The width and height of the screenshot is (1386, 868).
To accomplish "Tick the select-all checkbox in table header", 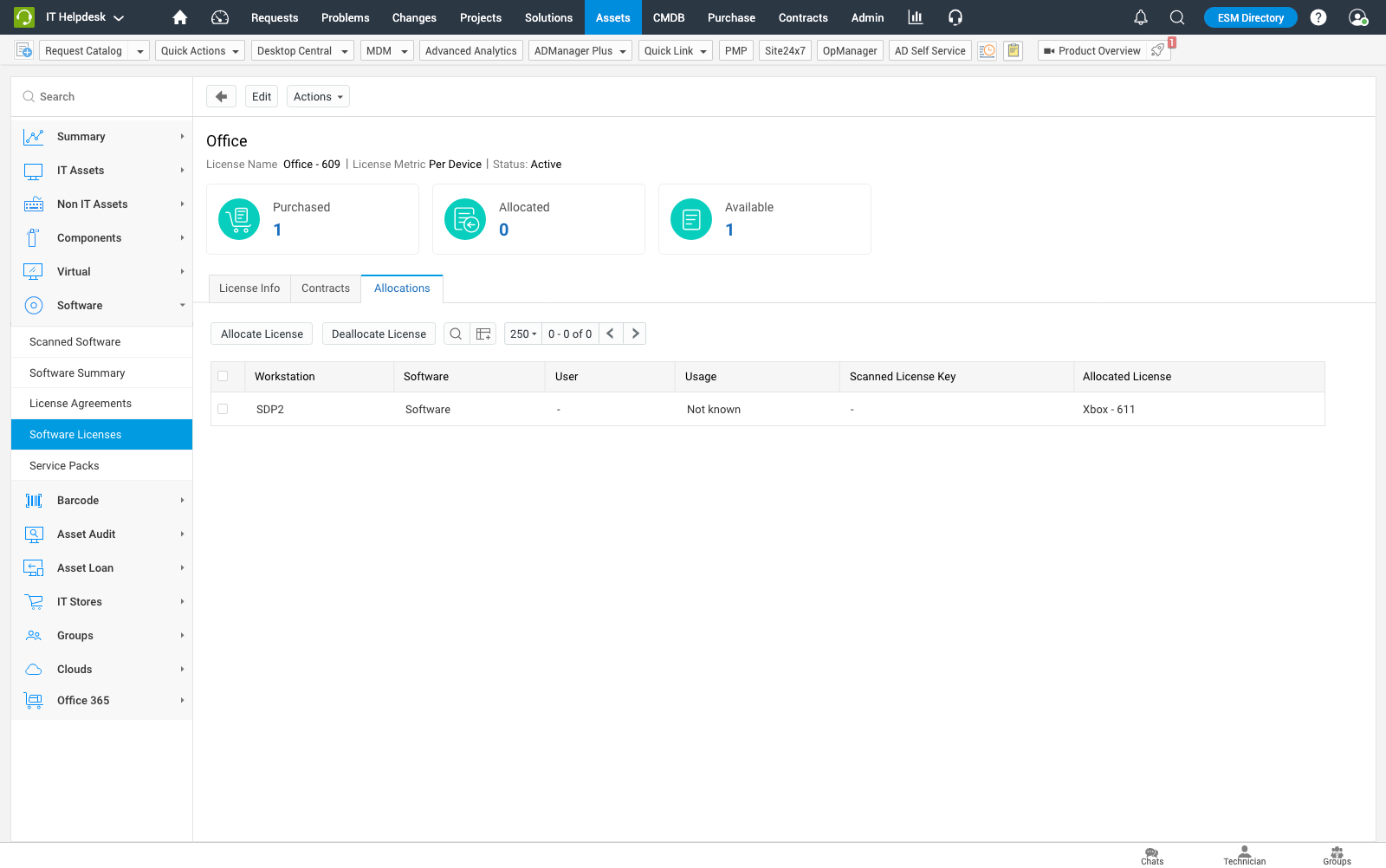I will click(x=223, y=376).
